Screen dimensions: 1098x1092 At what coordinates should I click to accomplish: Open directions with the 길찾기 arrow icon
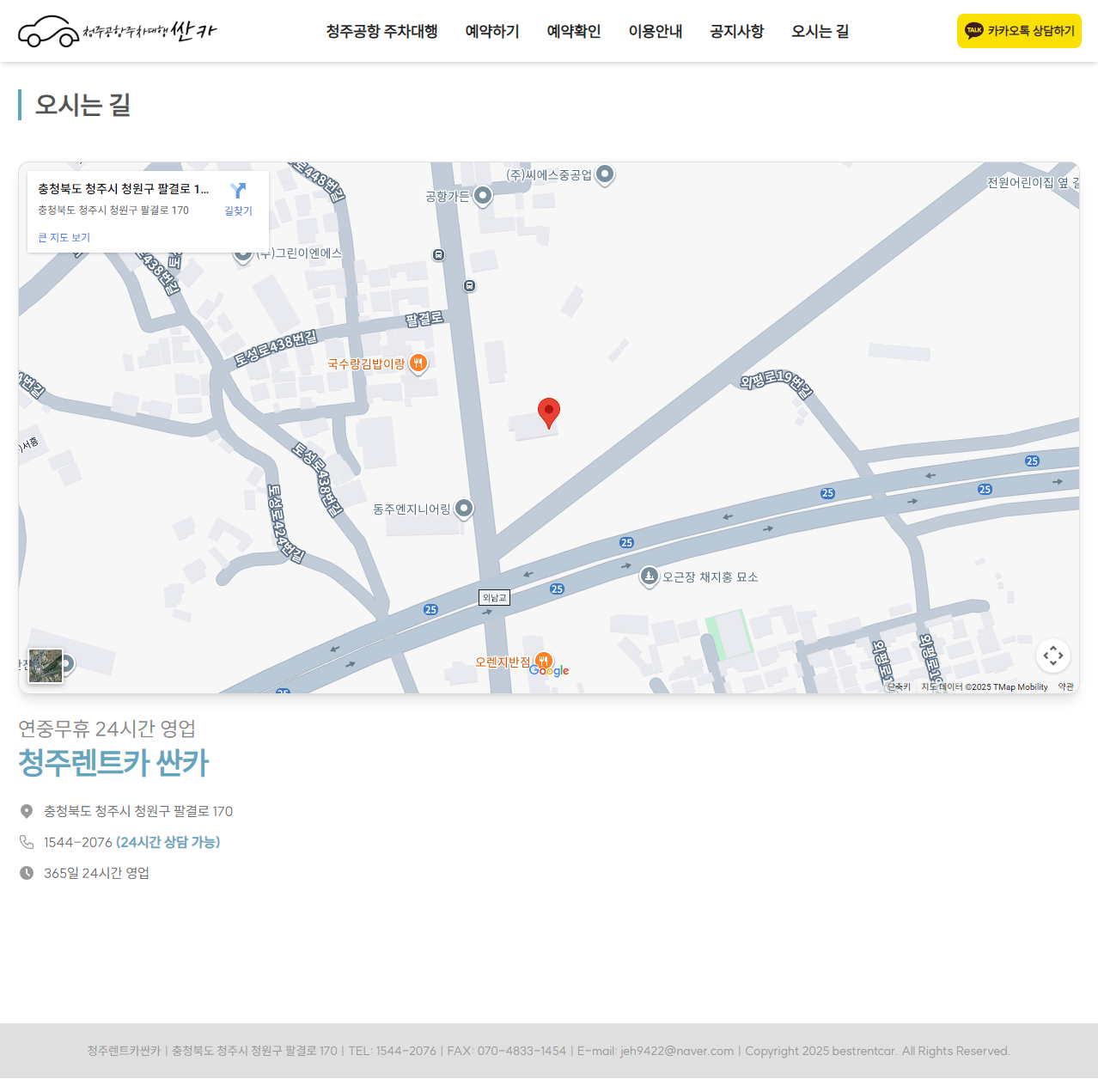tap(239, 191)
